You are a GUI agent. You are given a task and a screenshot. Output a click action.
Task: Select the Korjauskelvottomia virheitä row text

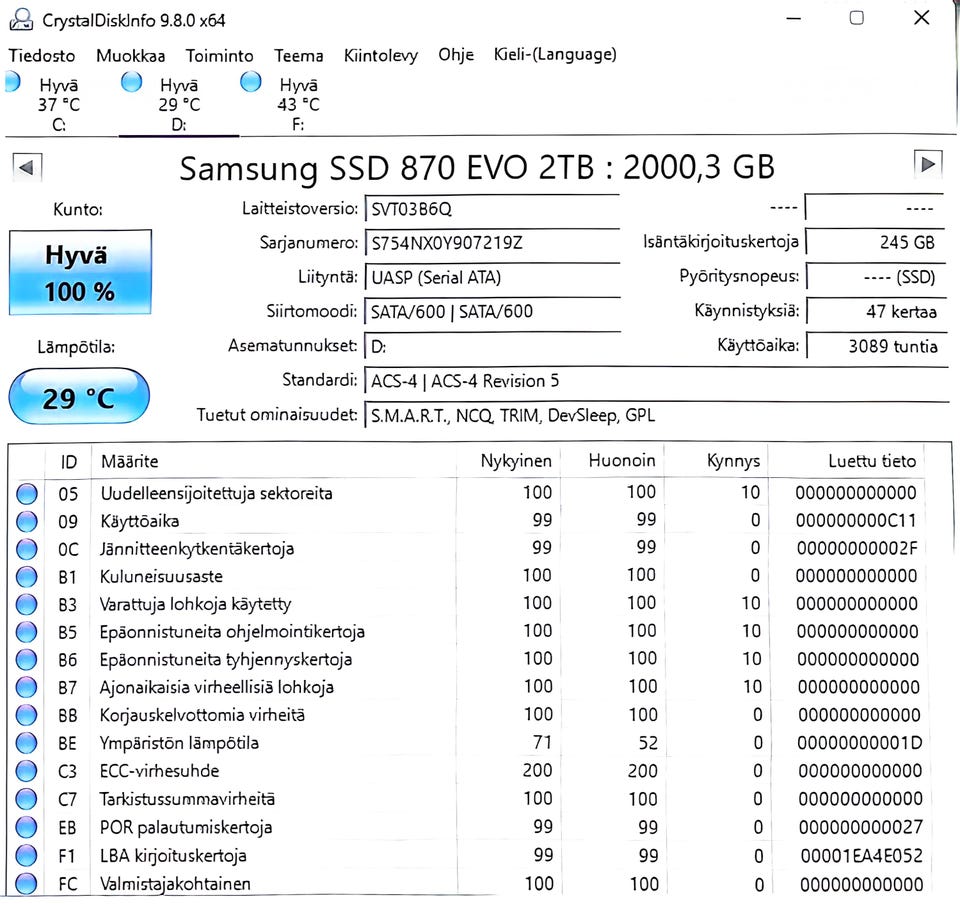[x=202, y=715]
